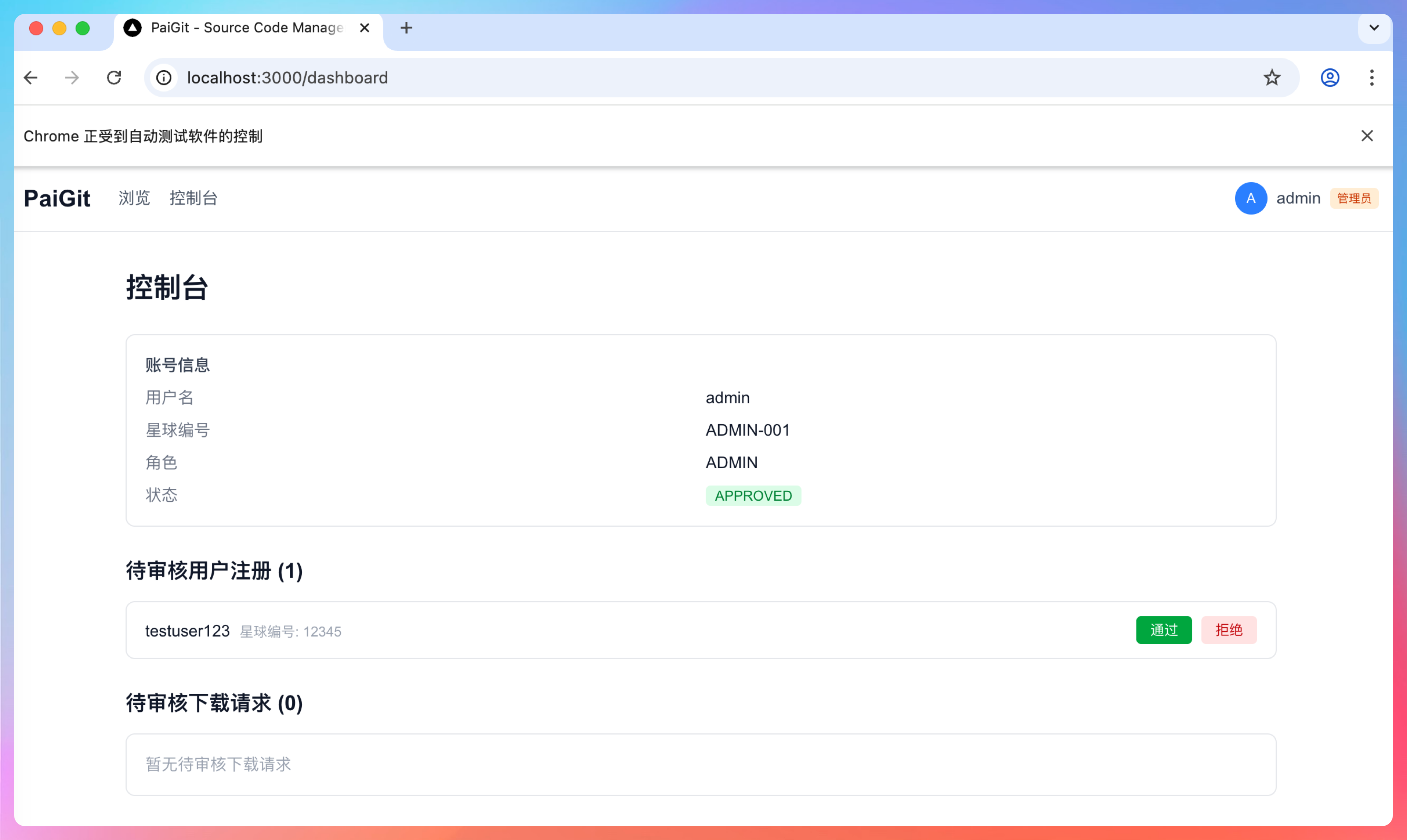Approve testuser123 with 通过 button
This screenshot has width=1407, height=840.
(1164, 630)
